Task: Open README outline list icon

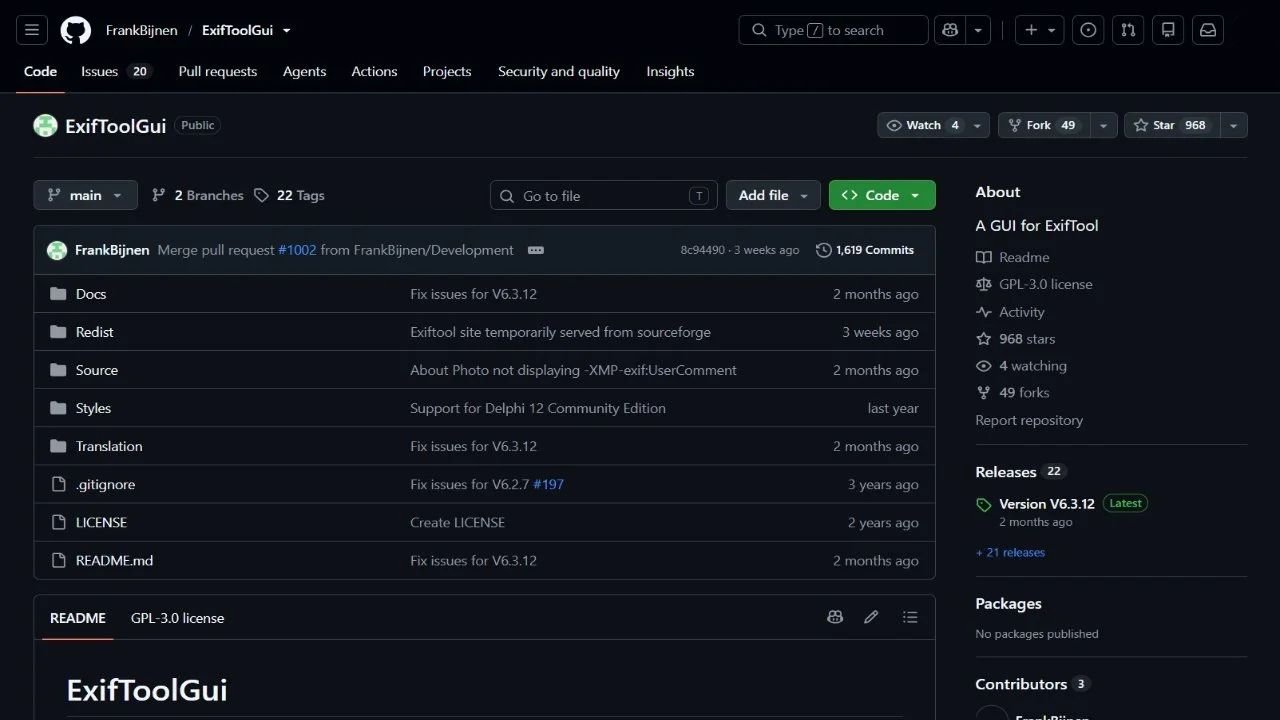Action: click(910, 618)
